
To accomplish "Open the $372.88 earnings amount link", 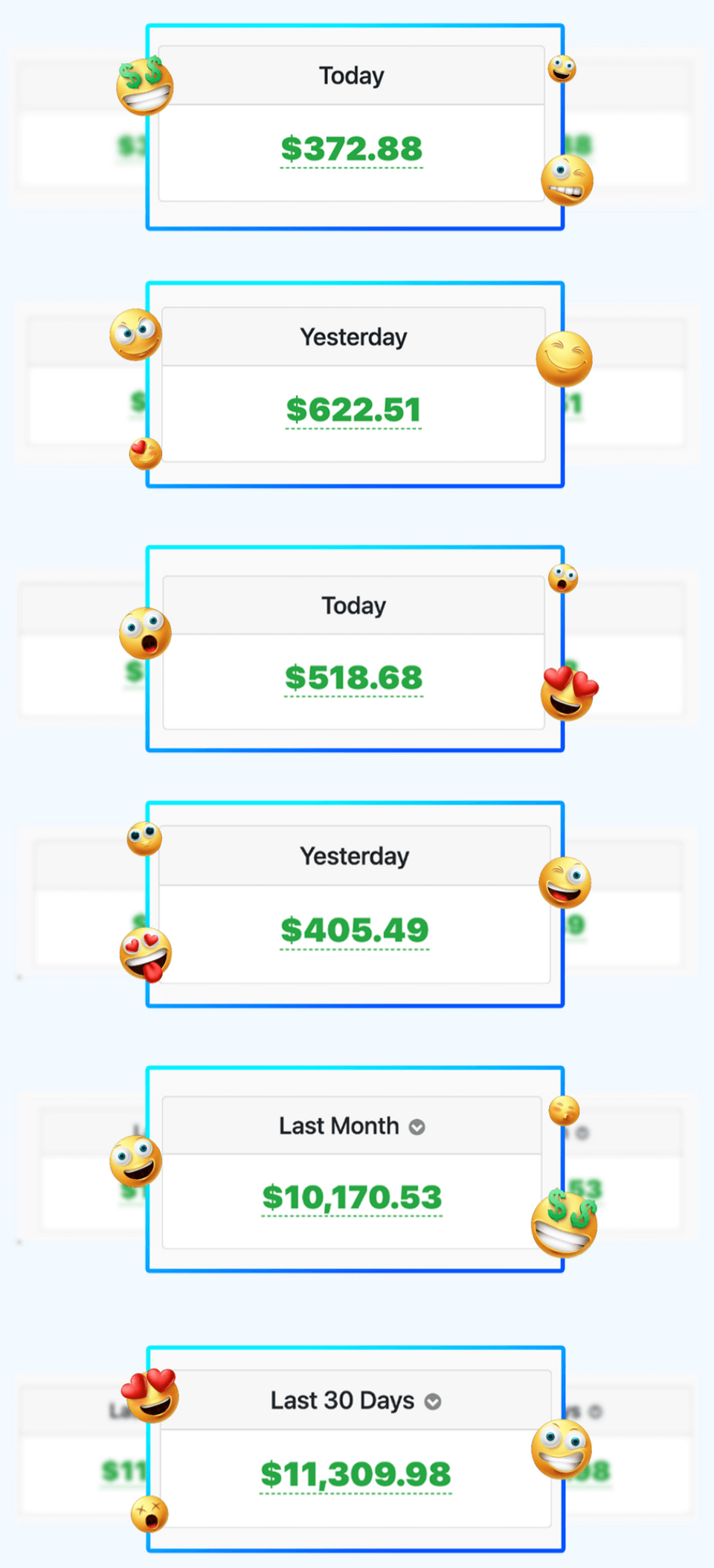I will point(352,150).
